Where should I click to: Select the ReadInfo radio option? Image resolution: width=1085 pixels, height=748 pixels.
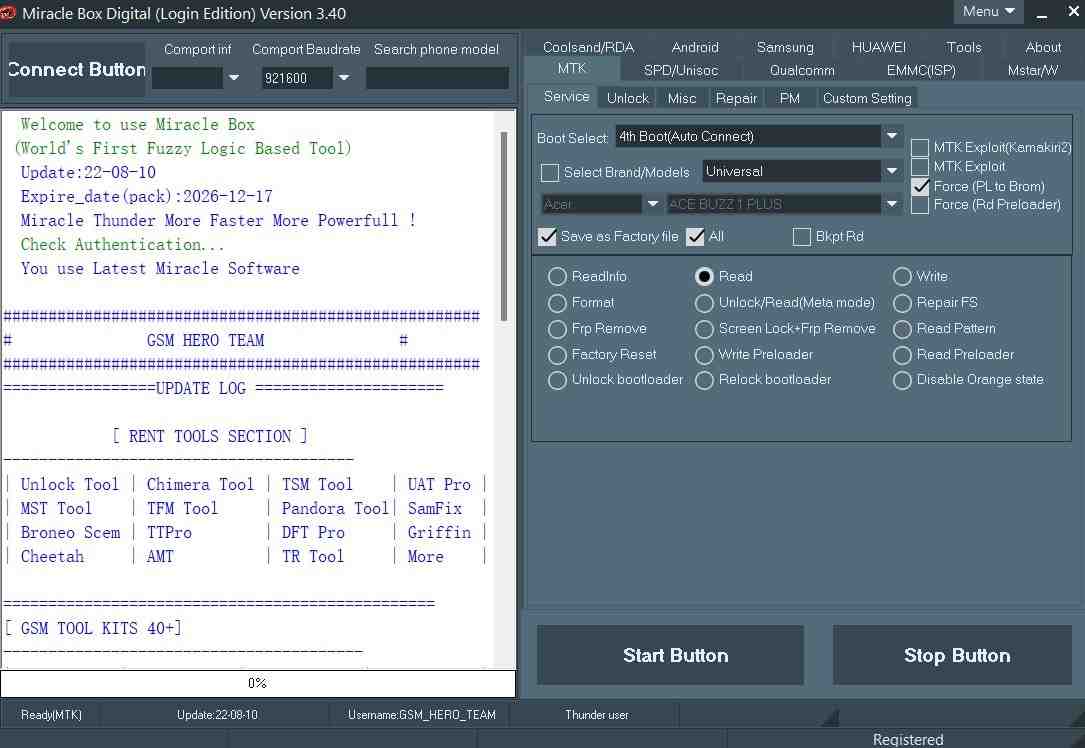(x=557, y=277)
